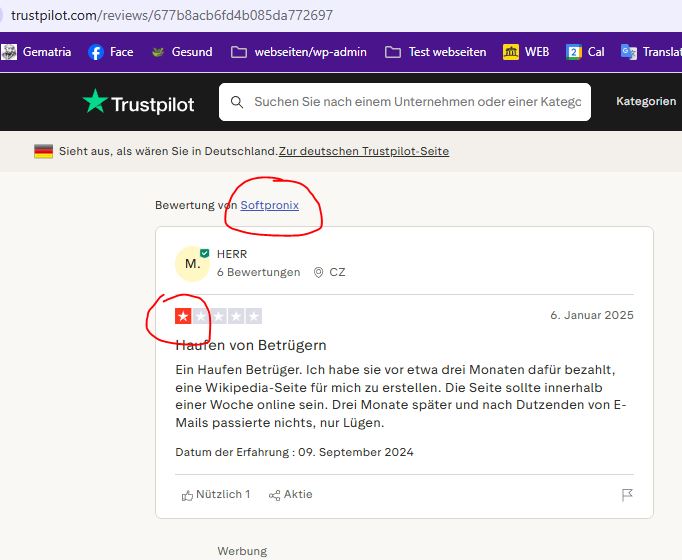Open the Gematria bookmark
The height and width of the screenshot is (560, 682).
click(x=36, y=52)
